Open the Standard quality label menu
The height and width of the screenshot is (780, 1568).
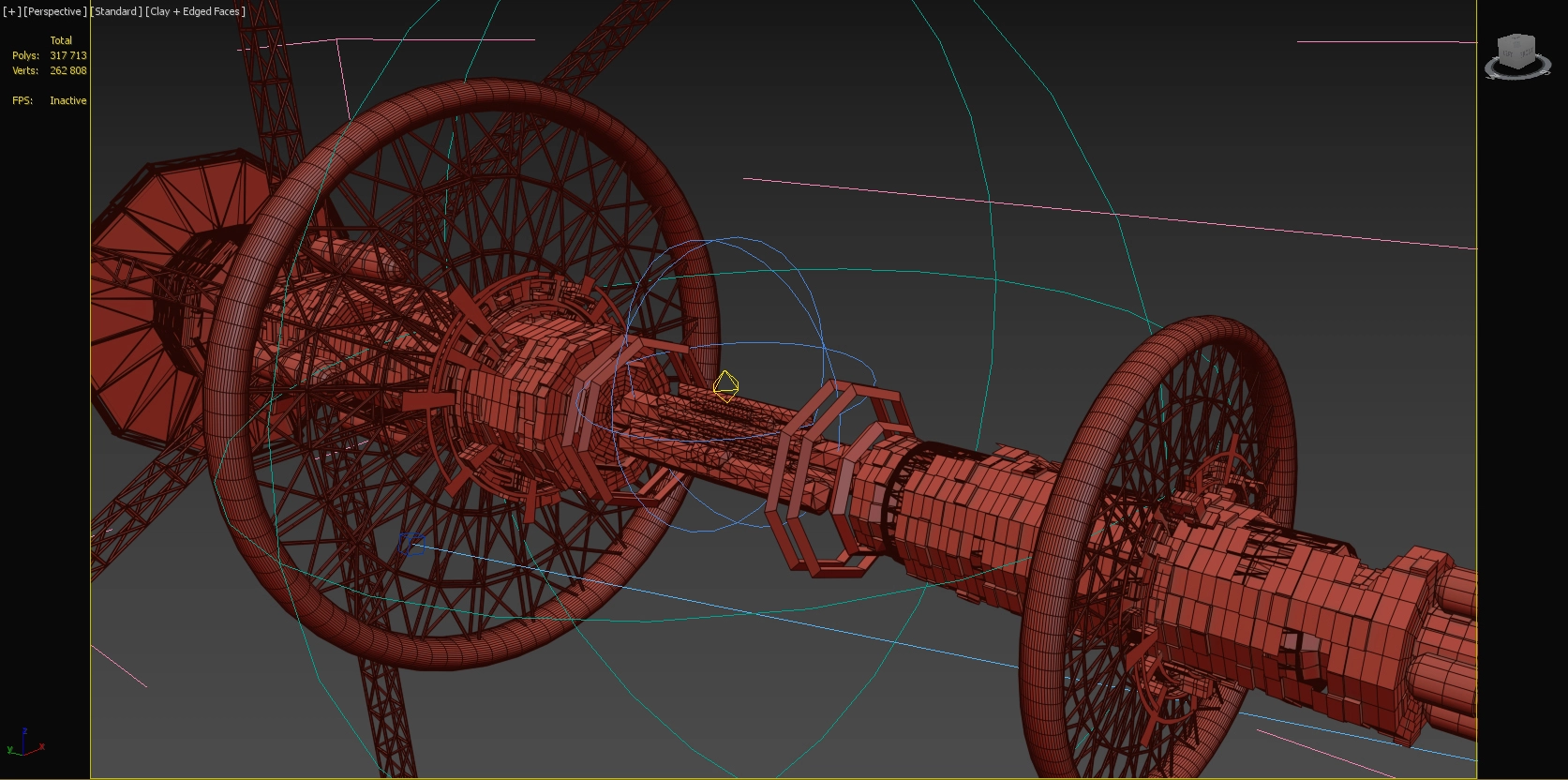coord(116,11)
